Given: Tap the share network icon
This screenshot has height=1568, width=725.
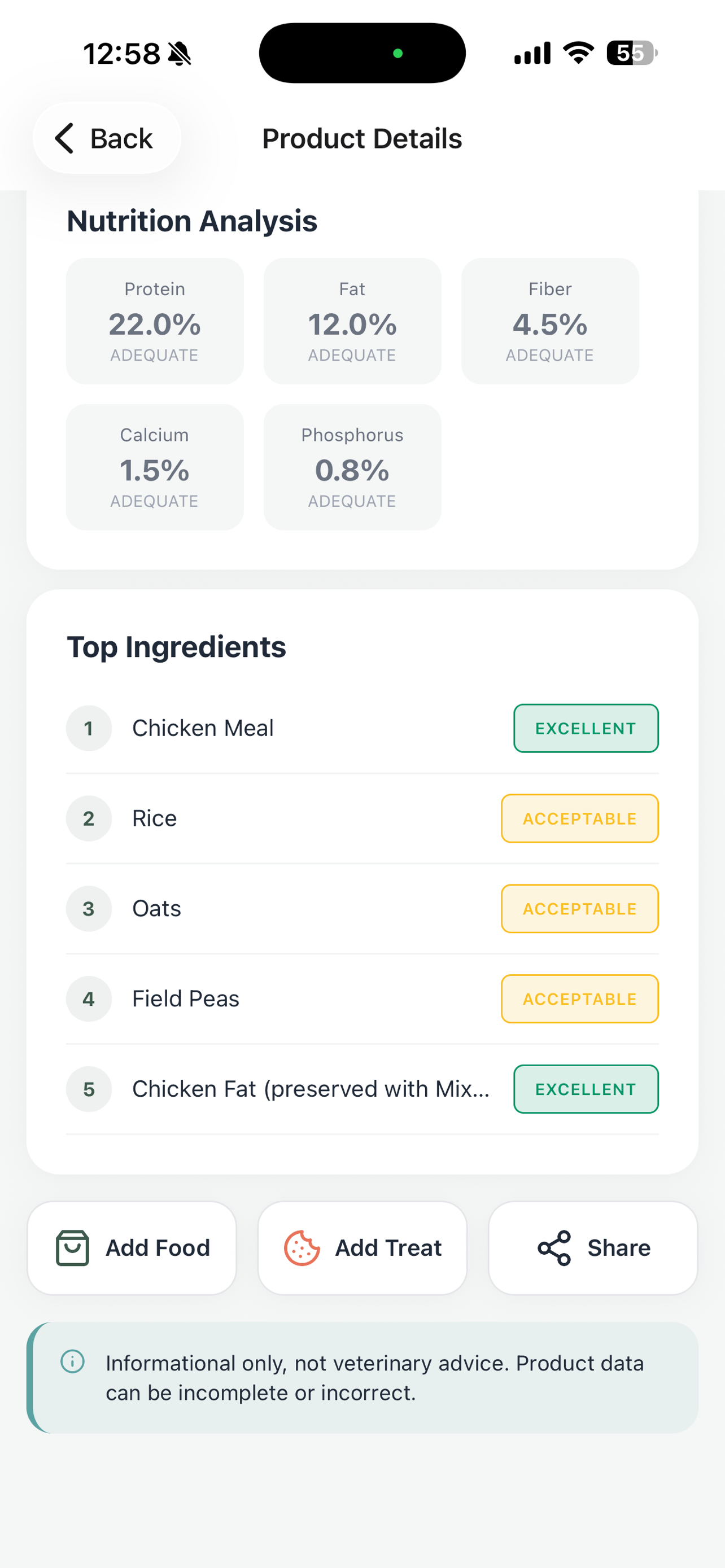Looking at the screenshot, I should coord(554,1248).
